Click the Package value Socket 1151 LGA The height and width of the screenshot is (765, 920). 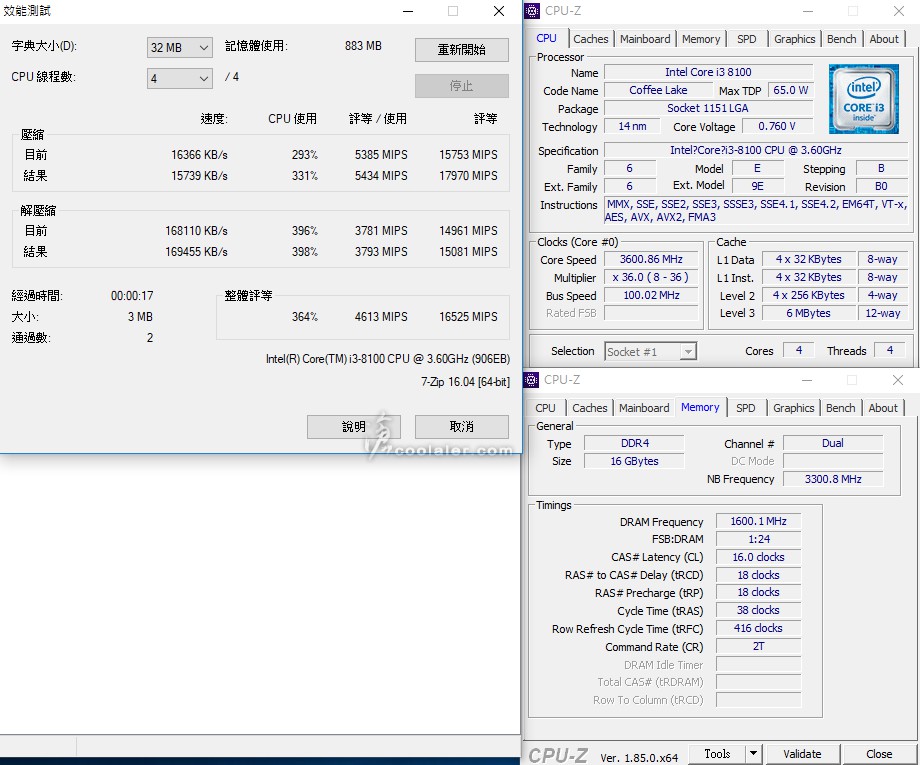[708, 108]
